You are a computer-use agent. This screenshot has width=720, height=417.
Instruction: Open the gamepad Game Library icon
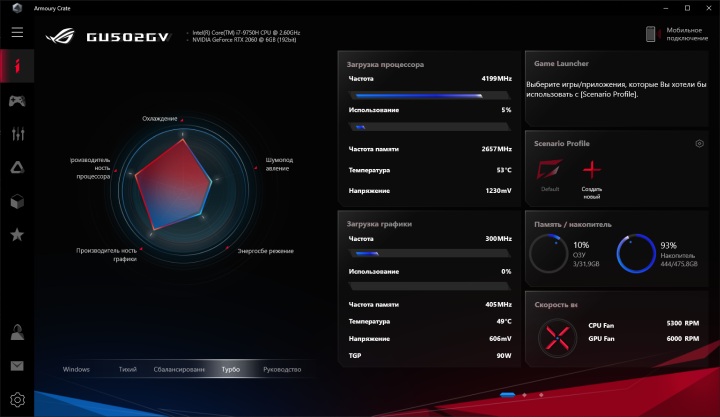[17, 101]
